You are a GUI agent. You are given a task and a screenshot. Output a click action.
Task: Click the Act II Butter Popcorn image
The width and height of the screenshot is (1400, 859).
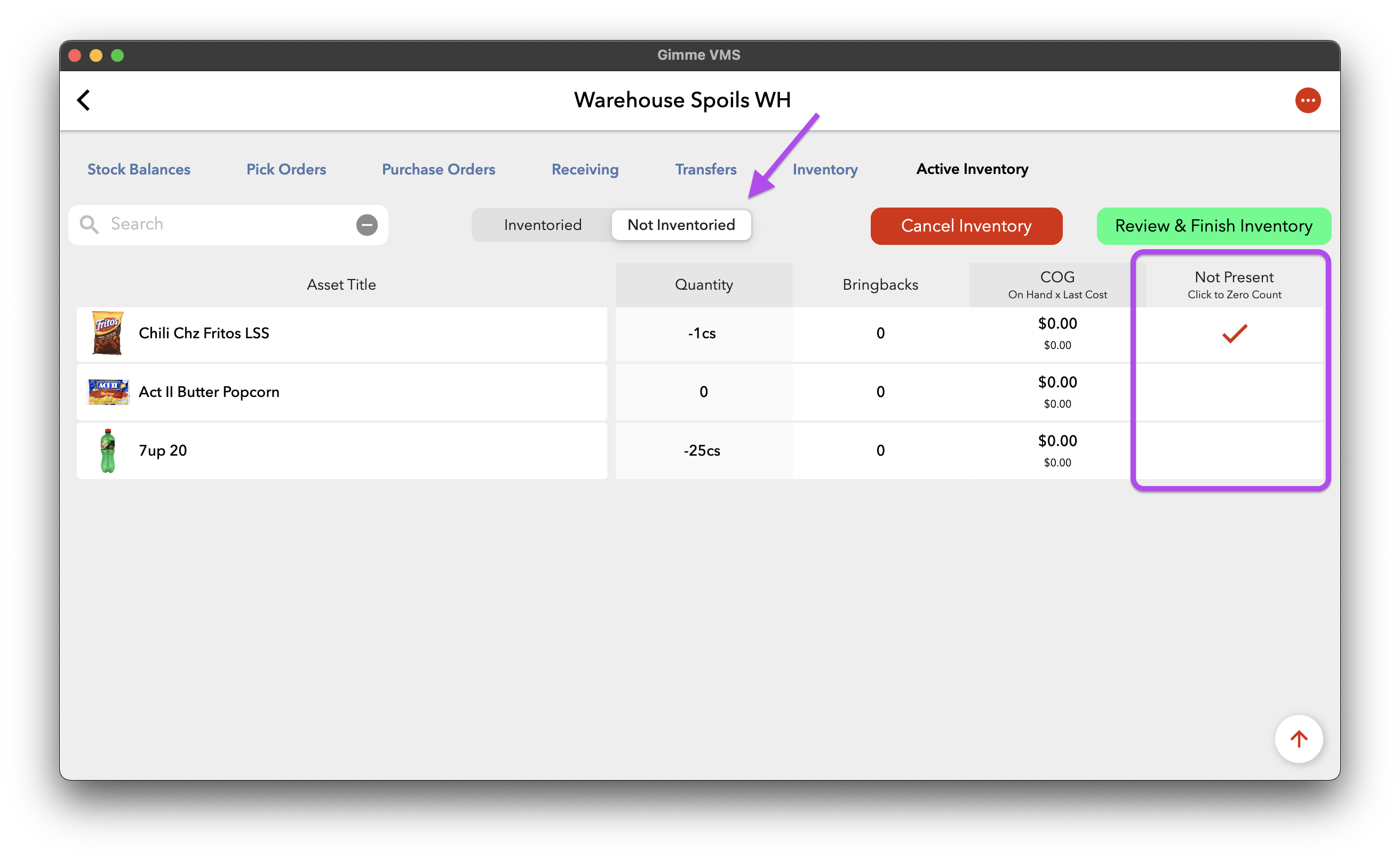point(108,392)
